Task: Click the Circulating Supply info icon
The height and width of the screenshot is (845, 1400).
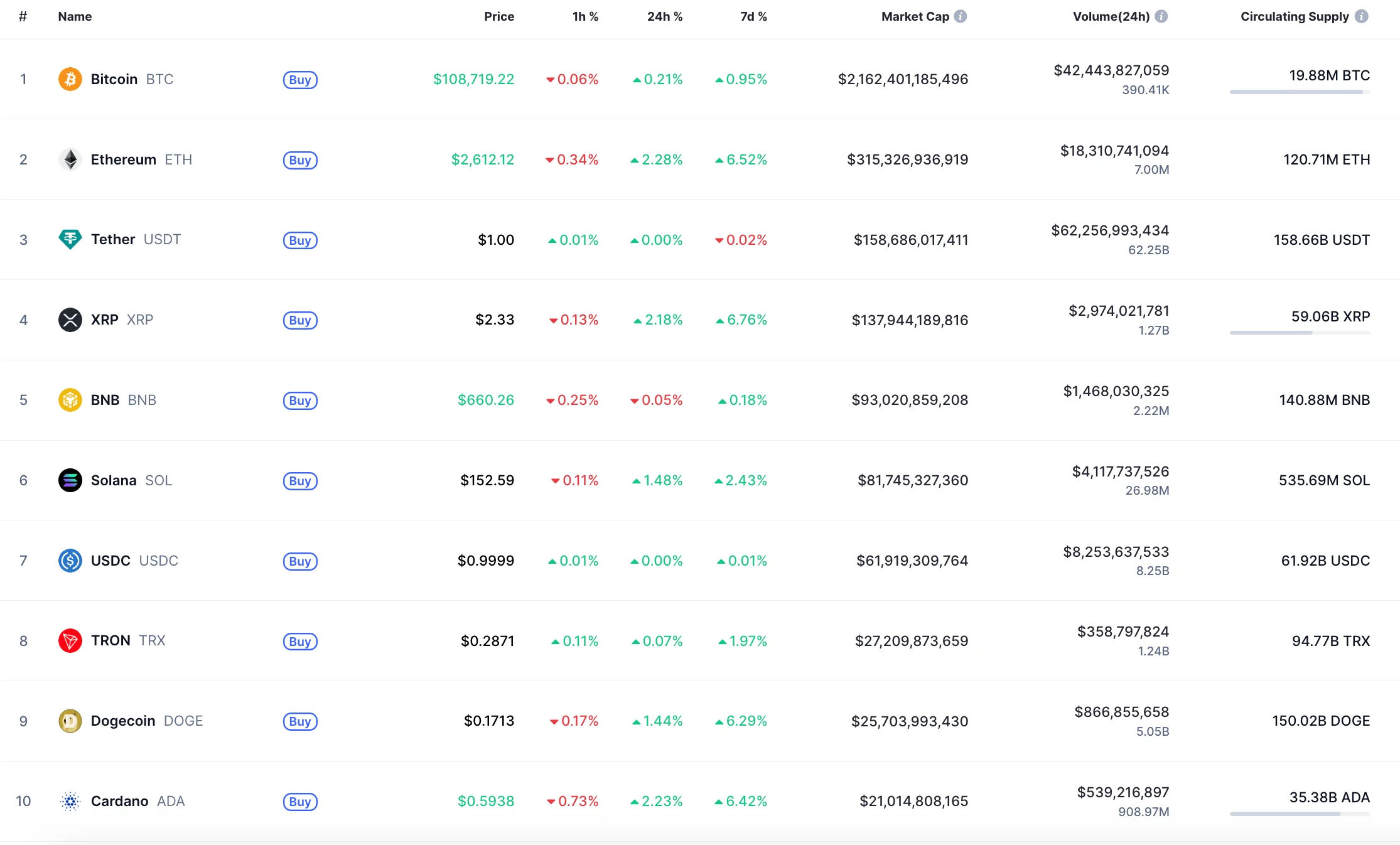Action: pyautogui.click(x=1361, y=16)
